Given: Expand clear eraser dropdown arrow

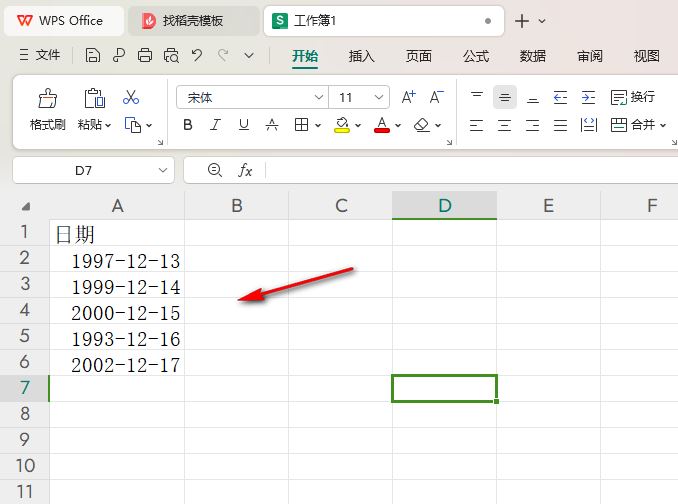Looking at the screenshot, I should pyautogui.click(x=438, y=125).
